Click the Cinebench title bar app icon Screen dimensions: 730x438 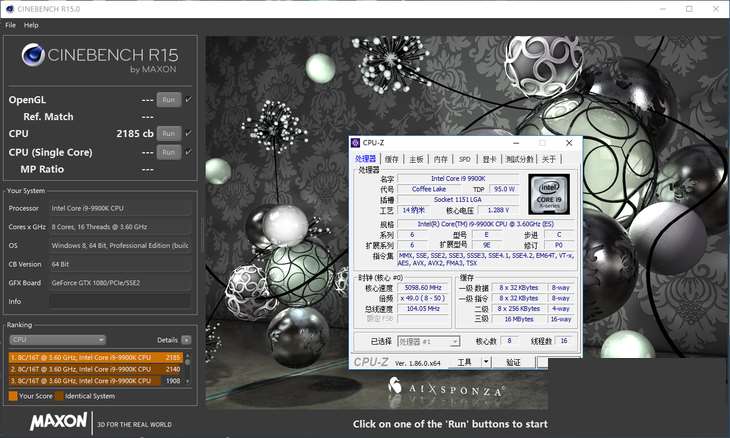[10, 9]
